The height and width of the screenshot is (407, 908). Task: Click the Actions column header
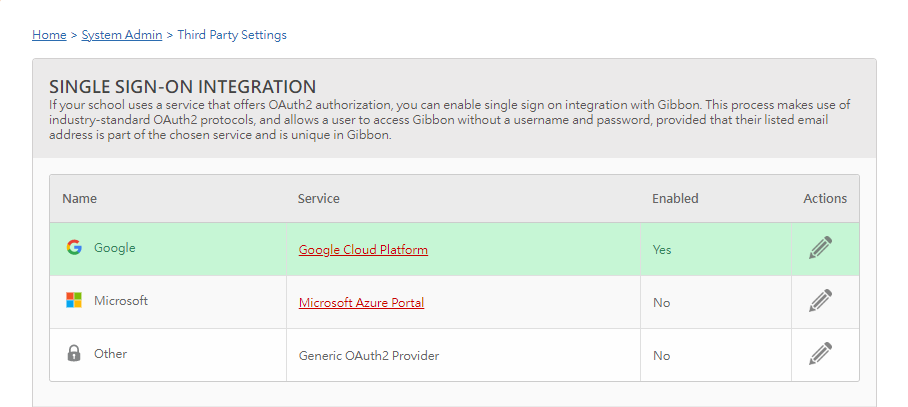pos(825,199)
